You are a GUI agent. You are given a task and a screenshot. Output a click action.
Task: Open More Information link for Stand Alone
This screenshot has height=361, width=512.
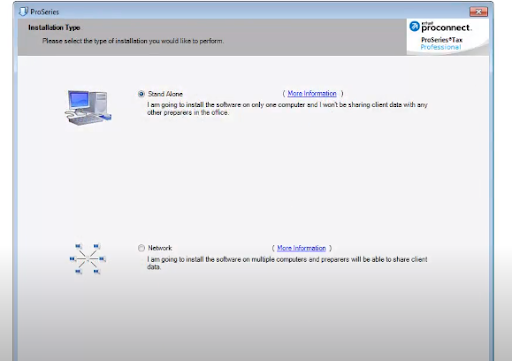point(312,93)
